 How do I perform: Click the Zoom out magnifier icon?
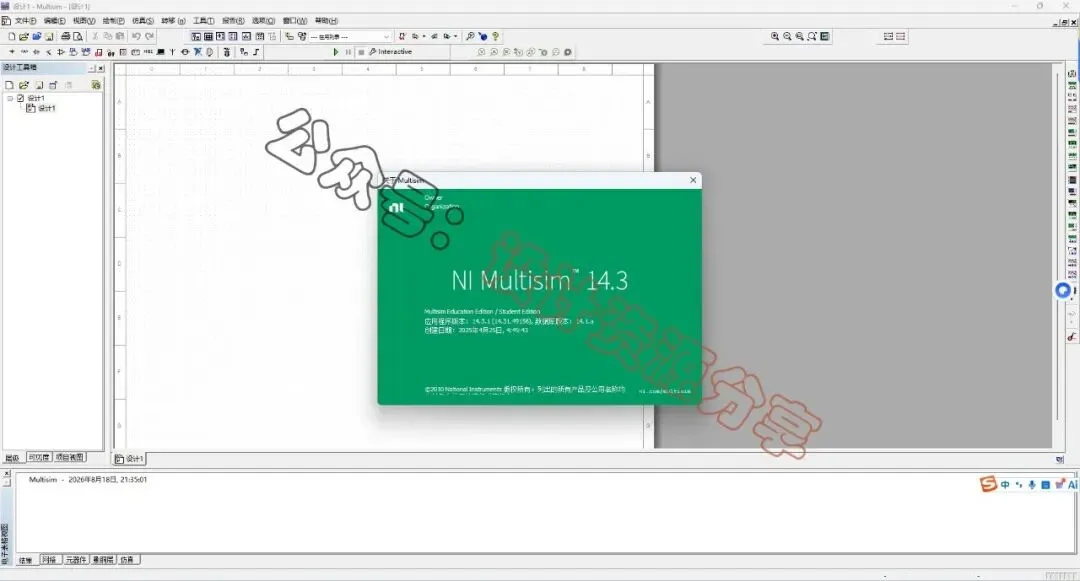pos(787,36)
